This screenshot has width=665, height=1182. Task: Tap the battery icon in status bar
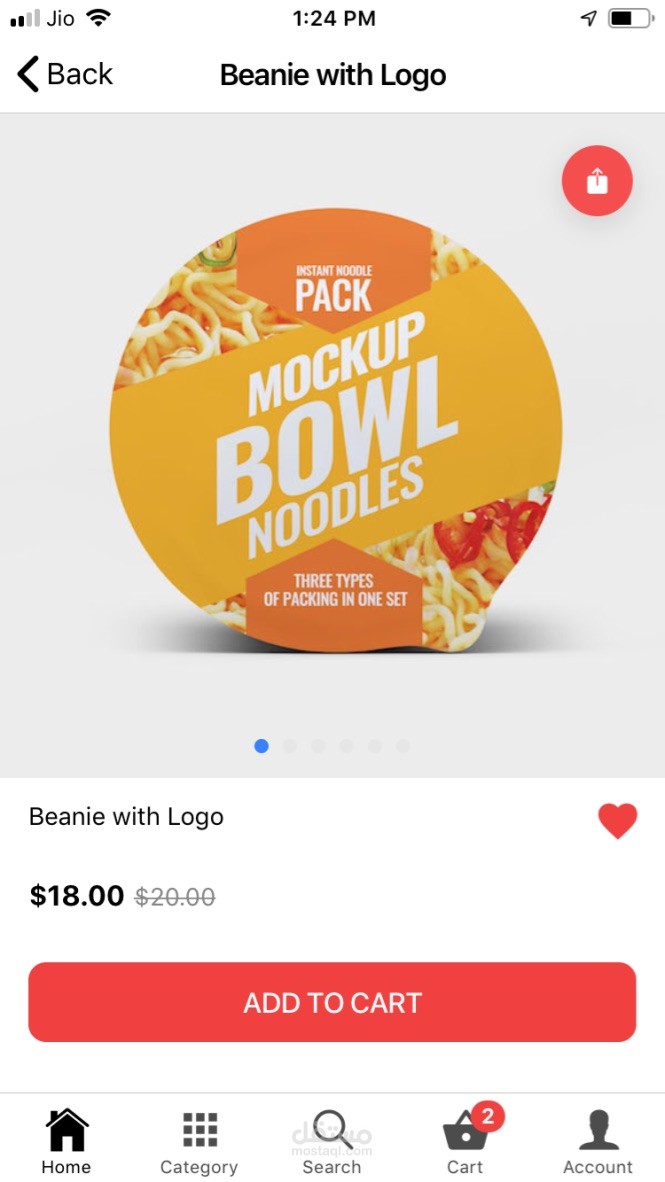click(x=631, y=18)
